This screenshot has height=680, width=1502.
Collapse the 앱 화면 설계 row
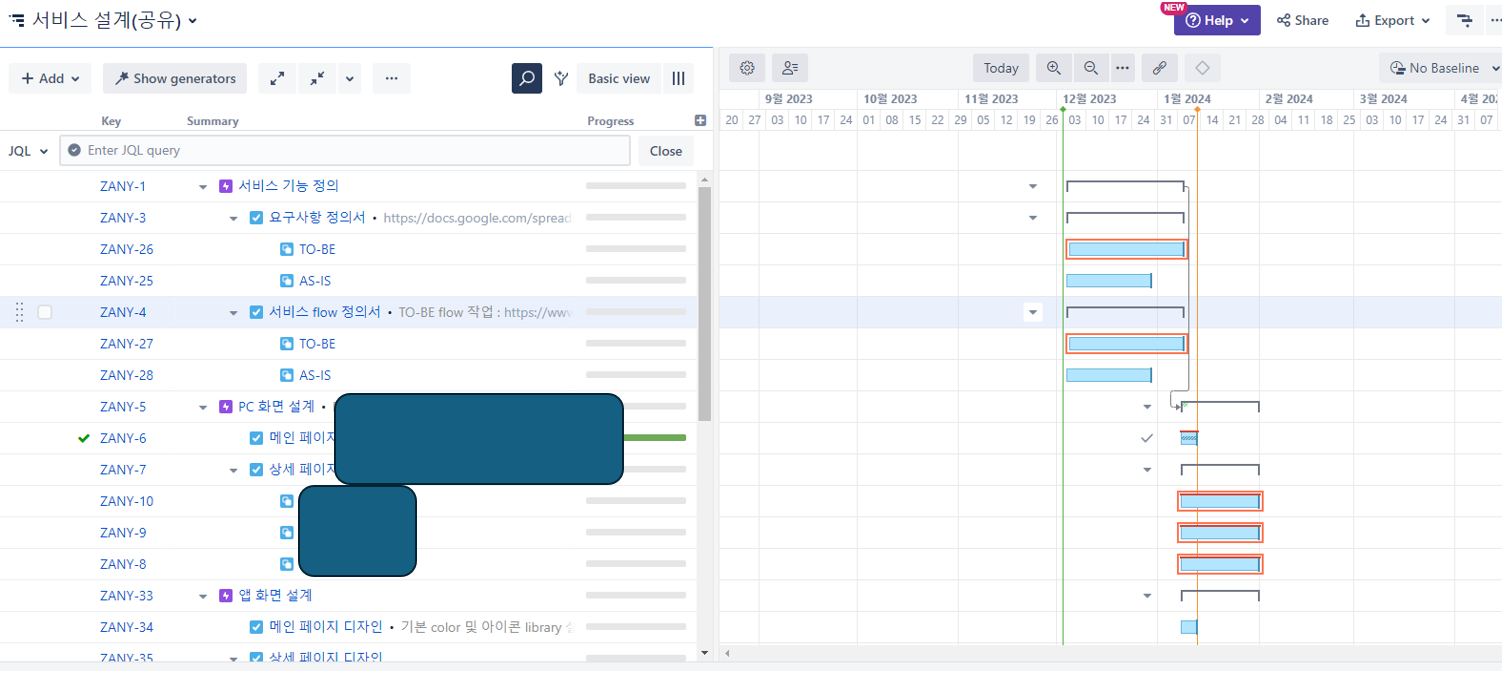(x=203, y=596)
